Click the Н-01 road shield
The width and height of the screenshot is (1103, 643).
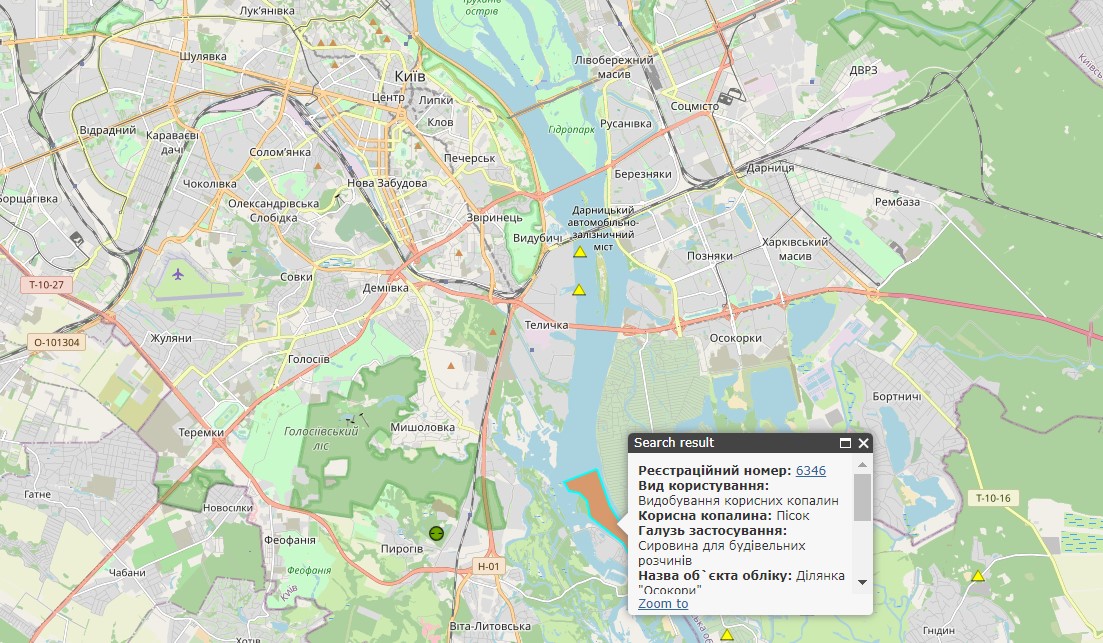click(488, 567)
